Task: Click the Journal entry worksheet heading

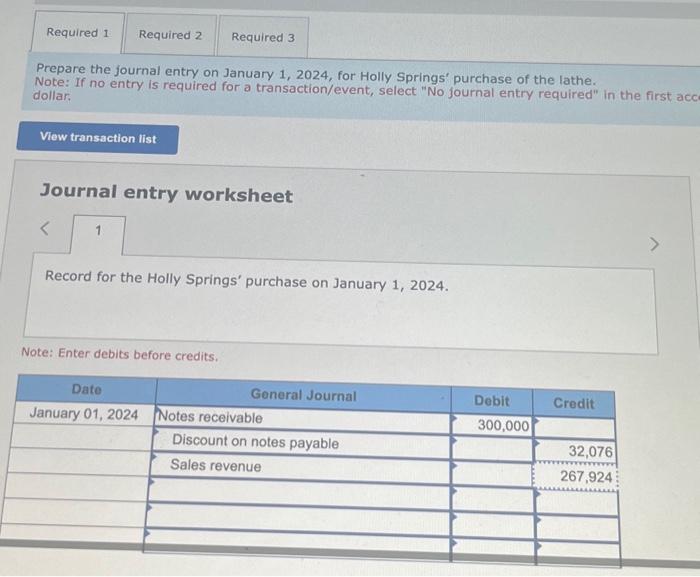Action: coord(166,193)
